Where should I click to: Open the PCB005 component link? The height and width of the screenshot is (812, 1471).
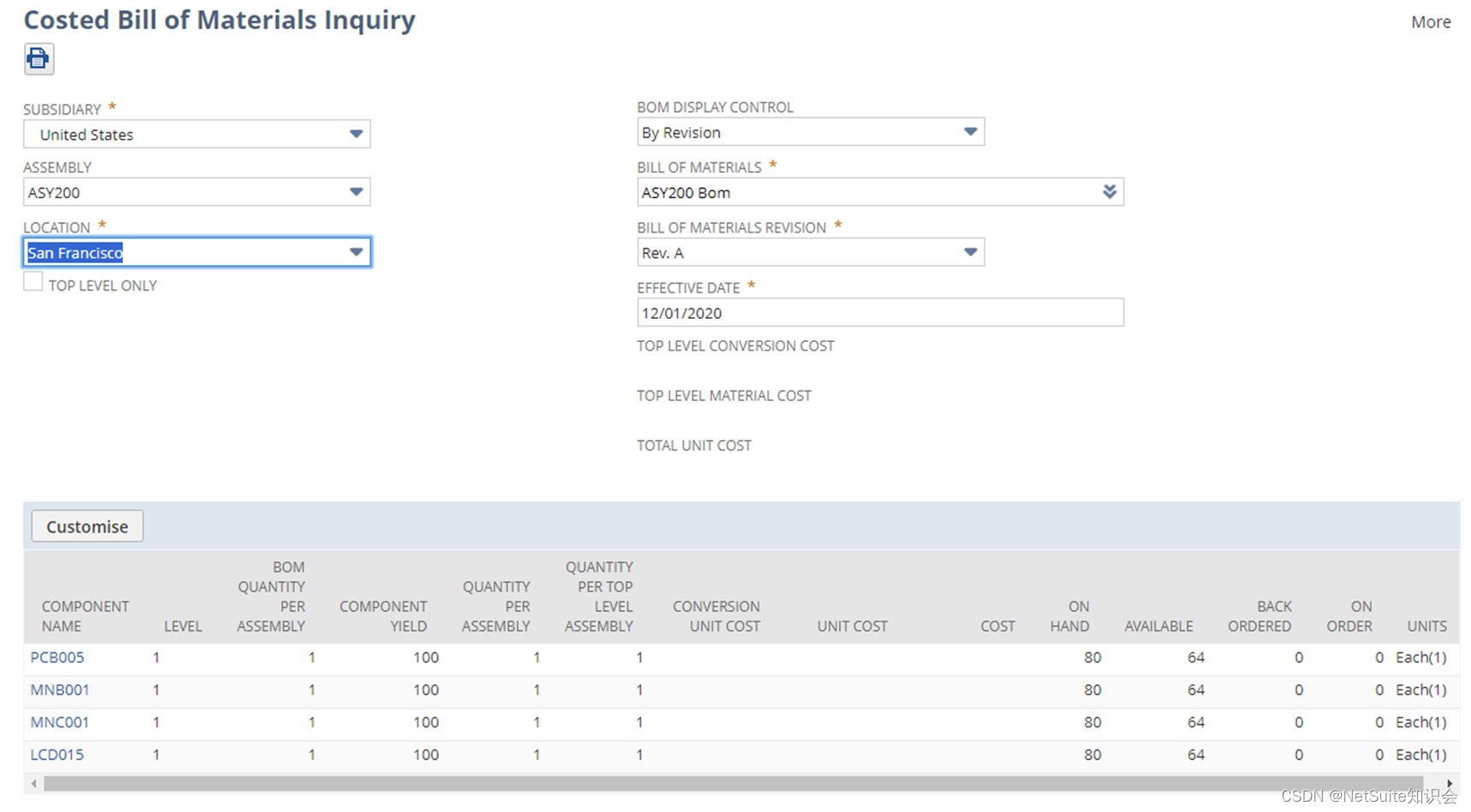click(x=57, y=657)
